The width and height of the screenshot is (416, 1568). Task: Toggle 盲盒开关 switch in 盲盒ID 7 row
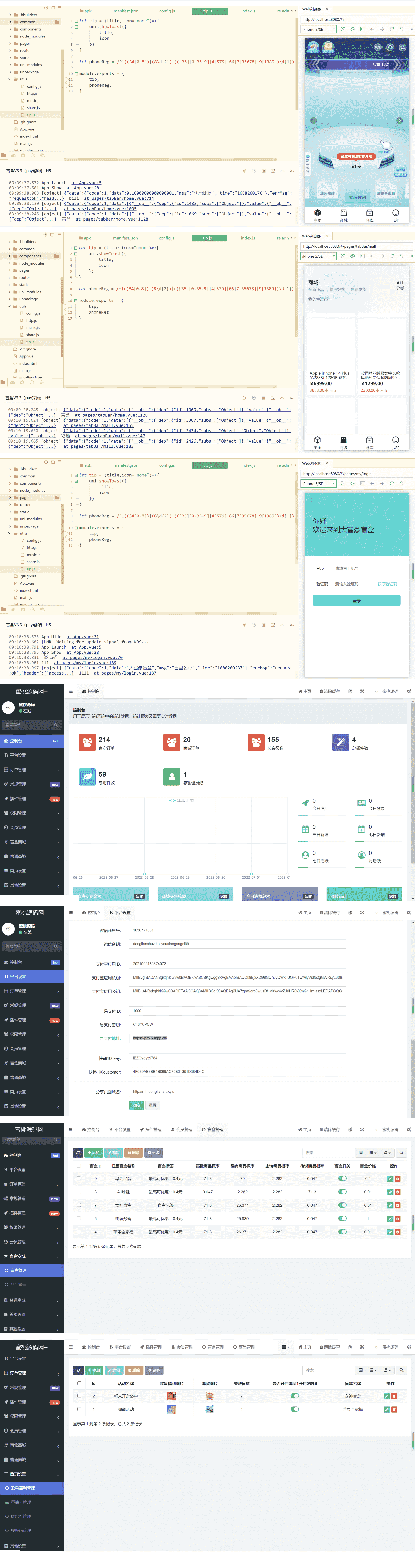(342, 1205)
